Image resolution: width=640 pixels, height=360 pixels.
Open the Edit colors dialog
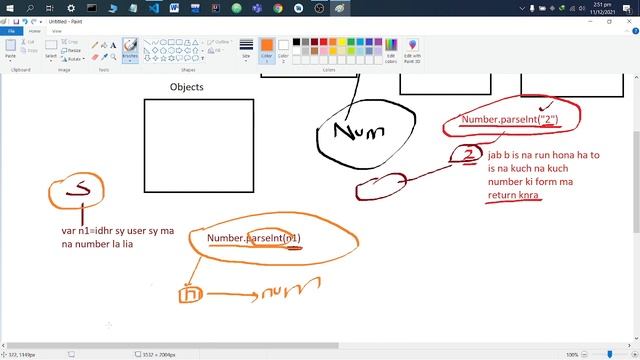click(391, 51)
